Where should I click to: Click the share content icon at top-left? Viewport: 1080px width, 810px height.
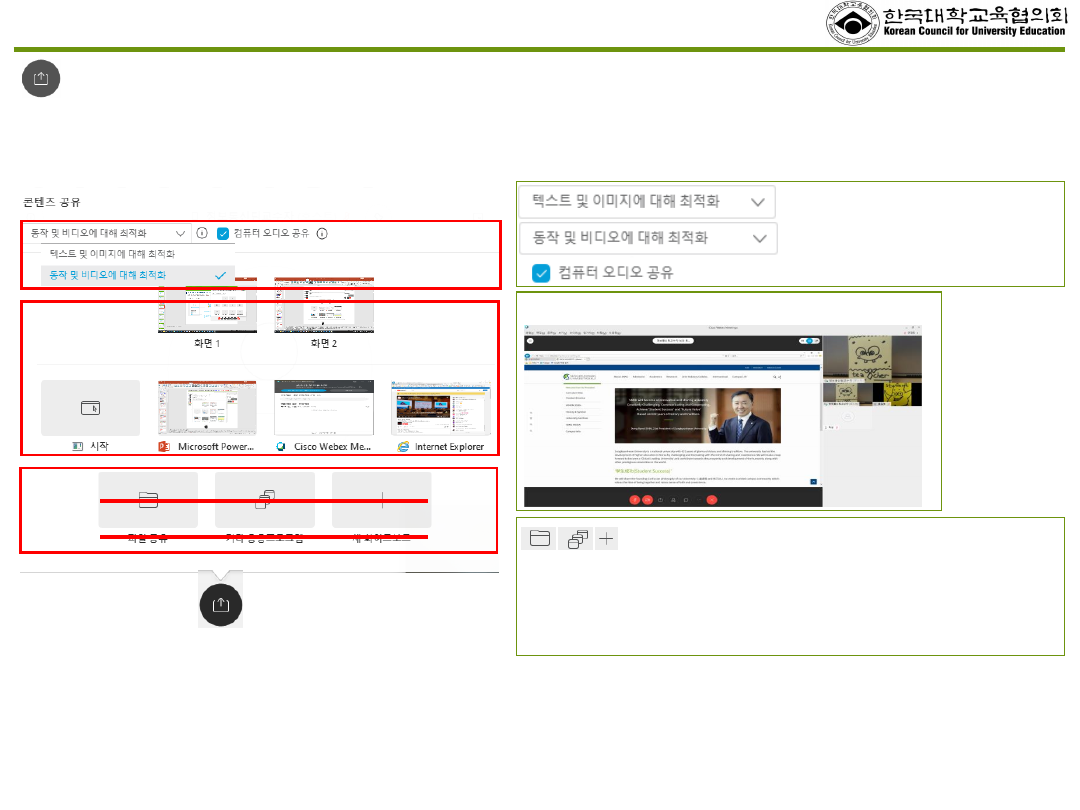click(x=41, y=80)
